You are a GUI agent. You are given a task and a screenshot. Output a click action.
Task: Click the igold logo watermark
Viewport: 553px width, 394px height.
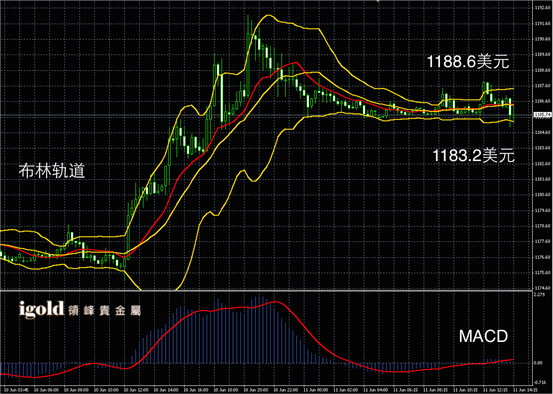[x=41, y=309]
